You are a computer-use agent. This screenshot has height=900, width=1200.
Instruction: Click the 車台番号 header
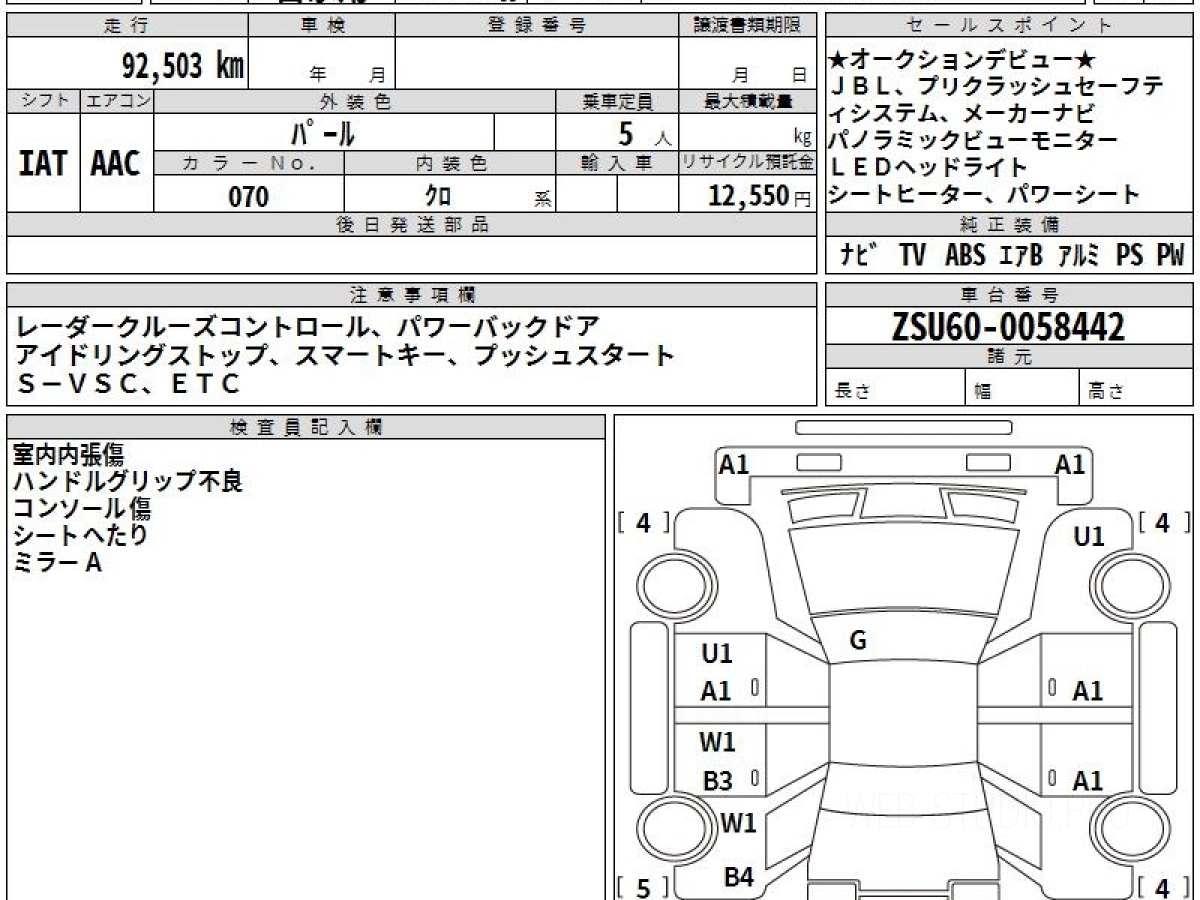[1009, 294]
